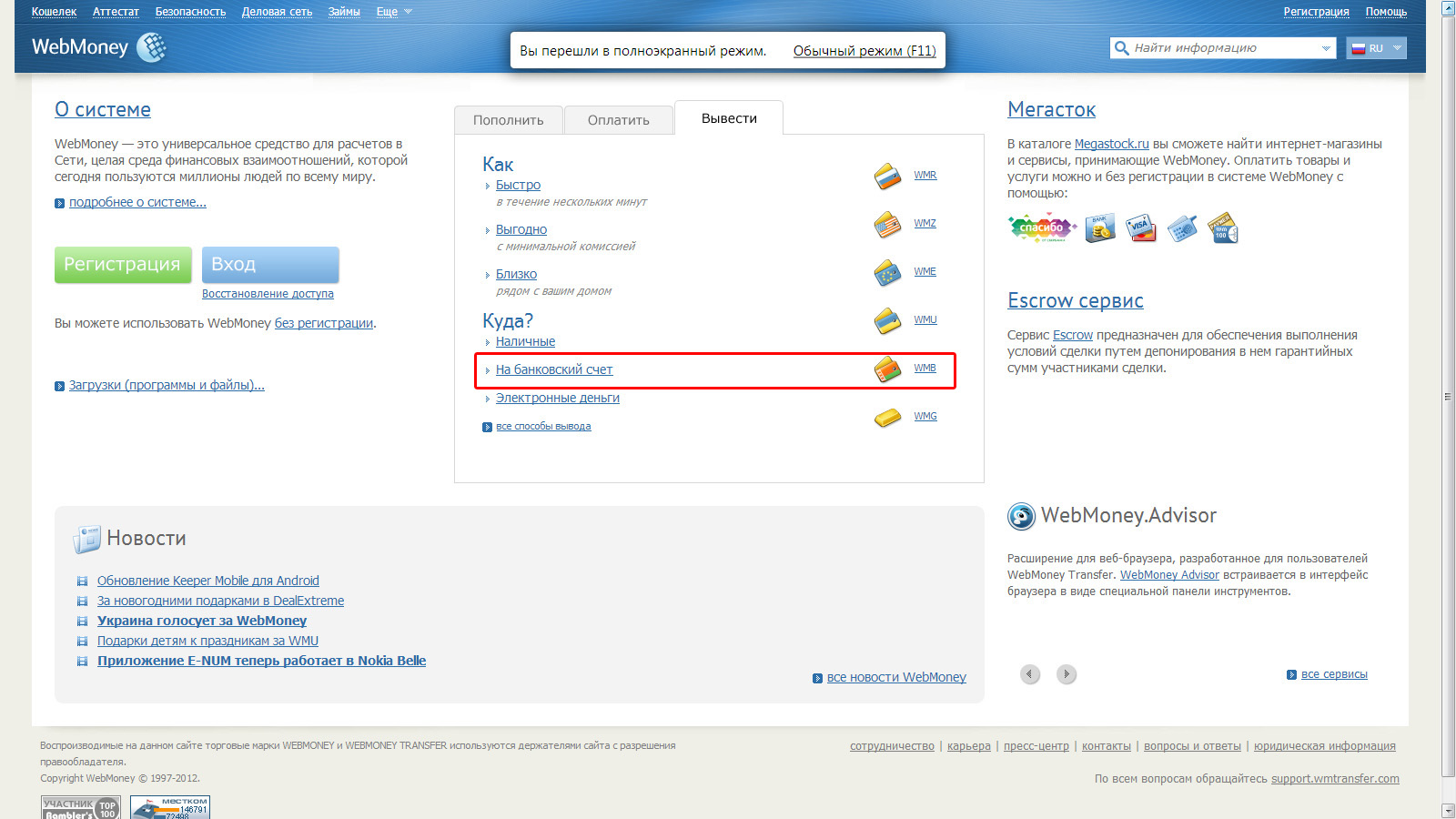The image size is (1456, 819).
Task: Open the WebMoney Advisor text link
Action: tap(1169, 575)
